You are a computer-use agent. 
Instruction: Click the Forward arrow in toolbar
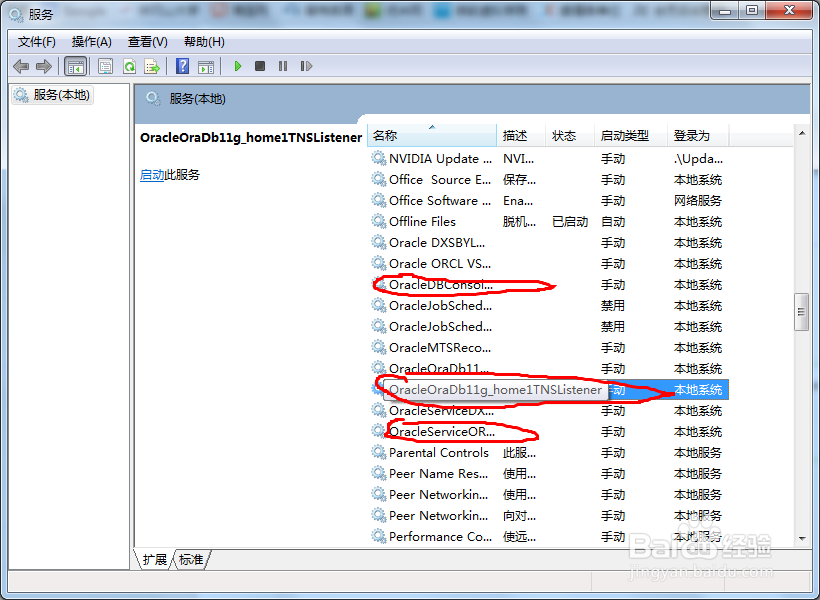point(43,66)
